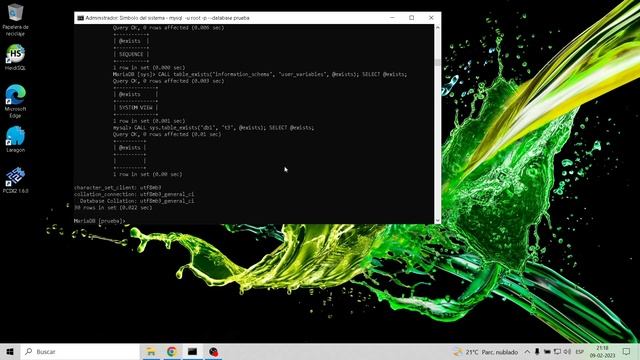This screenshot has height=360, width=640.
Task: Click the 'collation_connection: utf8mb3_general_ci' line
Action: point(134,194)
